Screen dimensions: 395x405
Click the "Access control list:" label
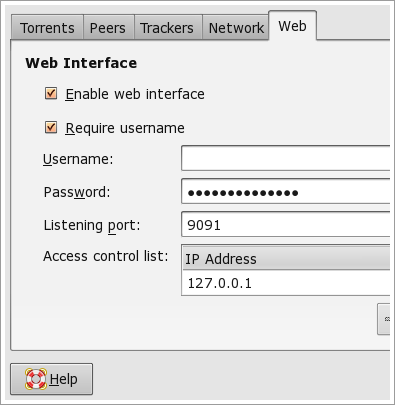click(x=106, y=256)
